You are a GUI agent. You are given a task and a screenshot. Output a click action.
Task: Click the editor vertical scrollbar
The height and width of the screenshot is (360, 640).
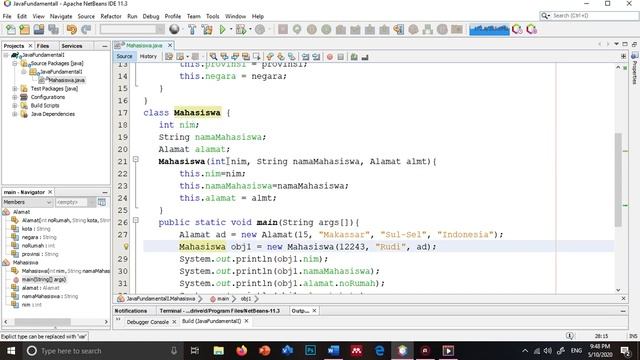[x=618, y=180]
